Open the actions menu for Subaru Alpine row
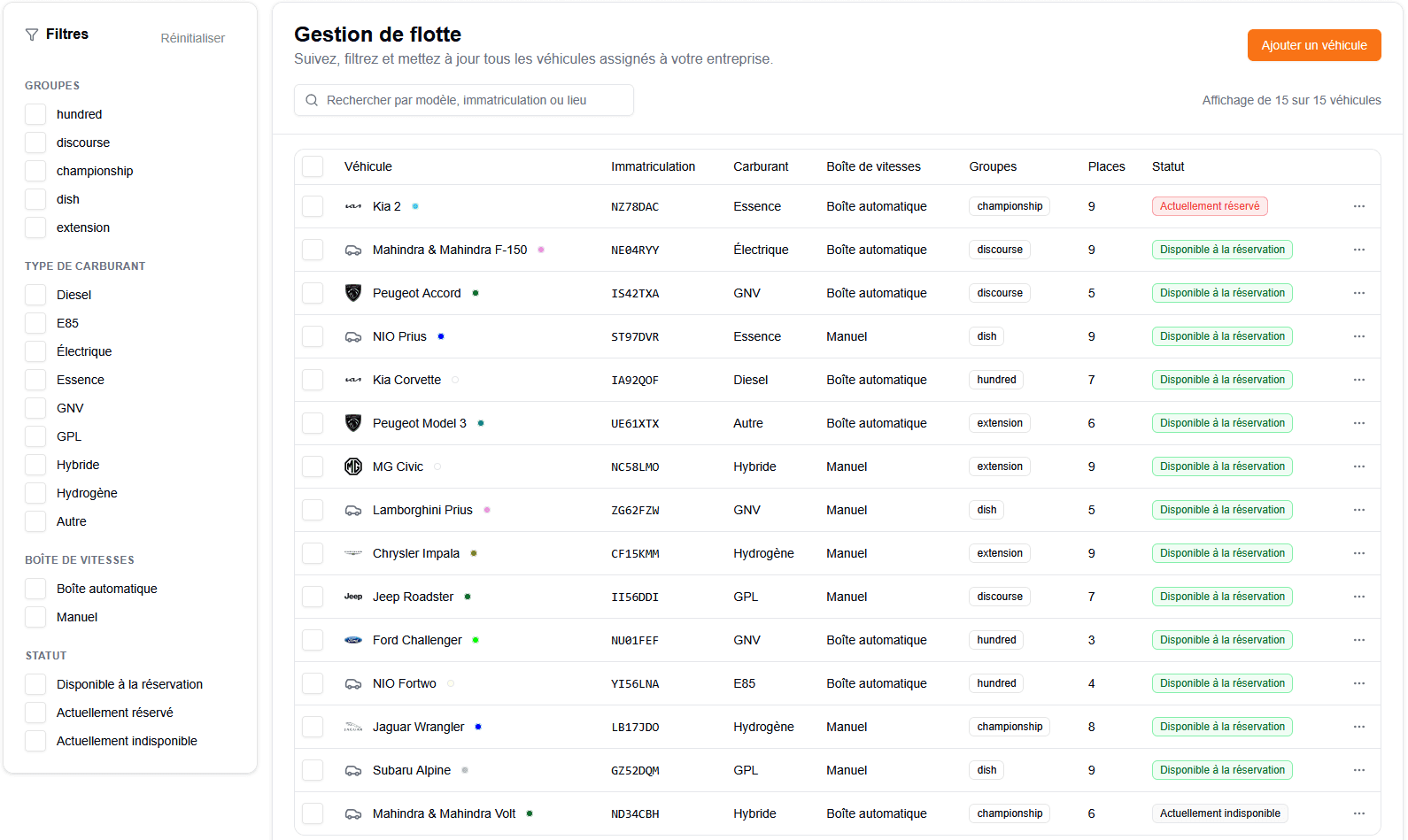The width and height of the screenshot is (1408, 840). [x=1359, y=770]
